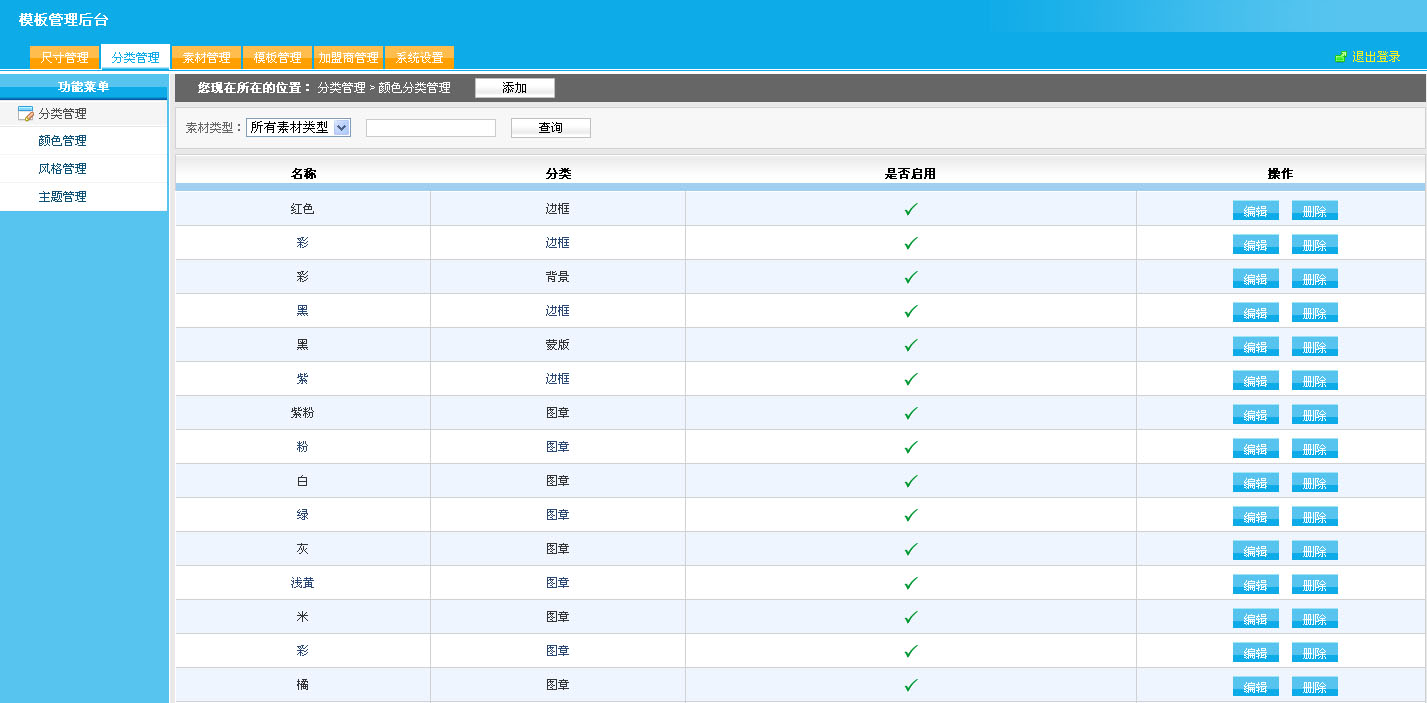
Task: Edit the 橘 entry
Action: point(1256,687)
